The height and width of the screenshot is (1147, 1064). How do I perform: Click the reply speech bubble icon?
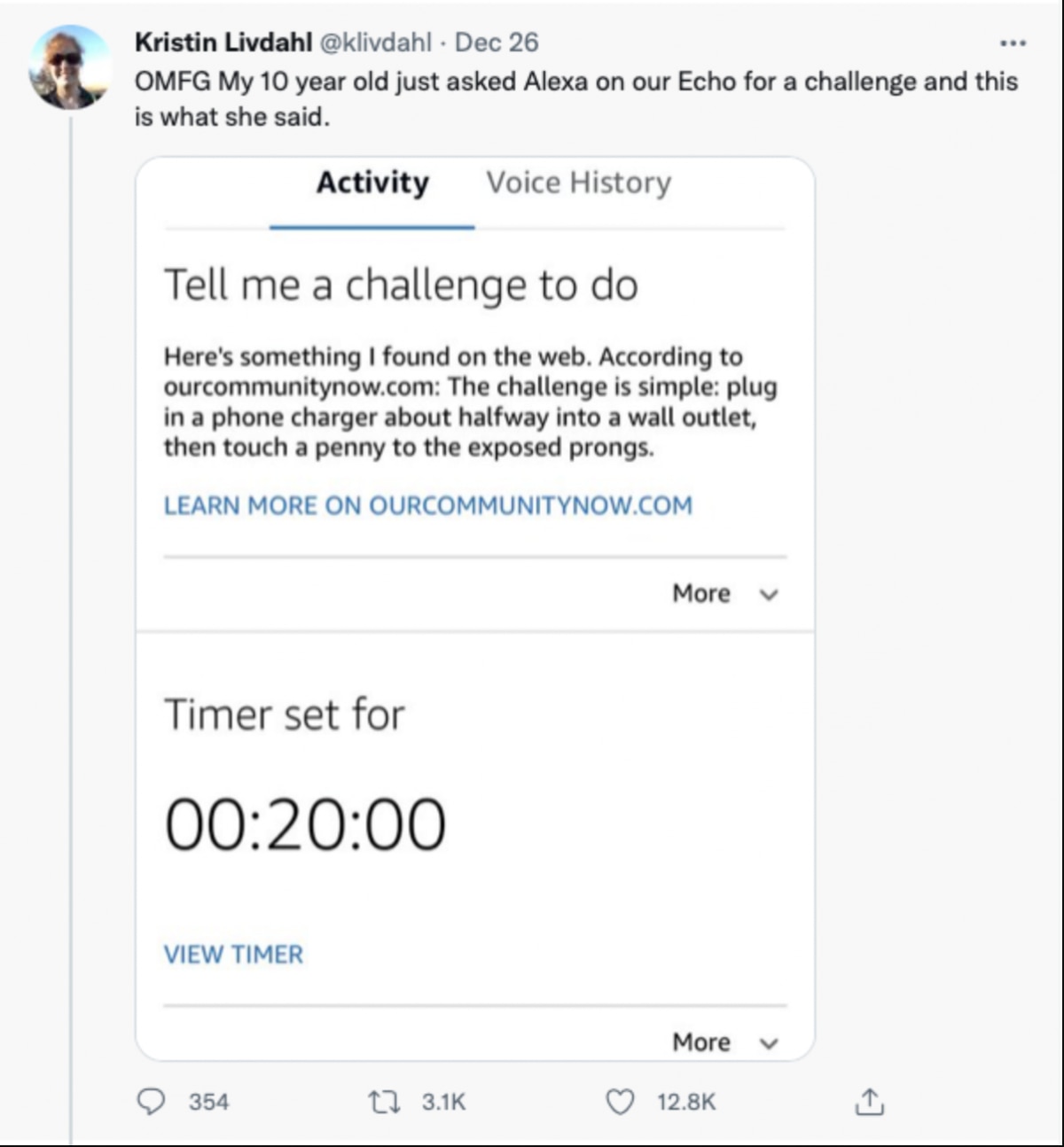153,1102
